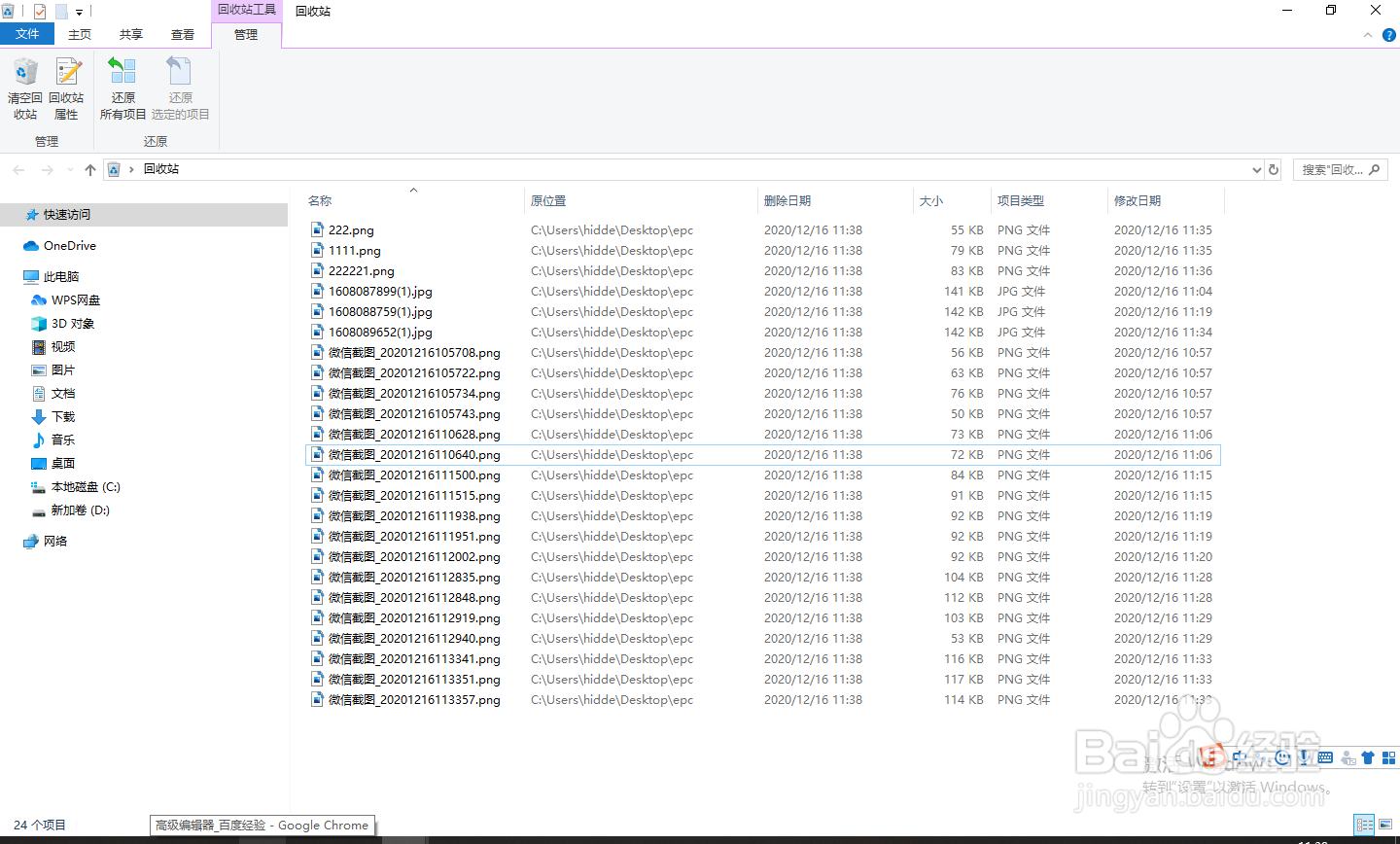Click the properties quick access toolbar icon
1400x844 pixels.
click(40, 12)
